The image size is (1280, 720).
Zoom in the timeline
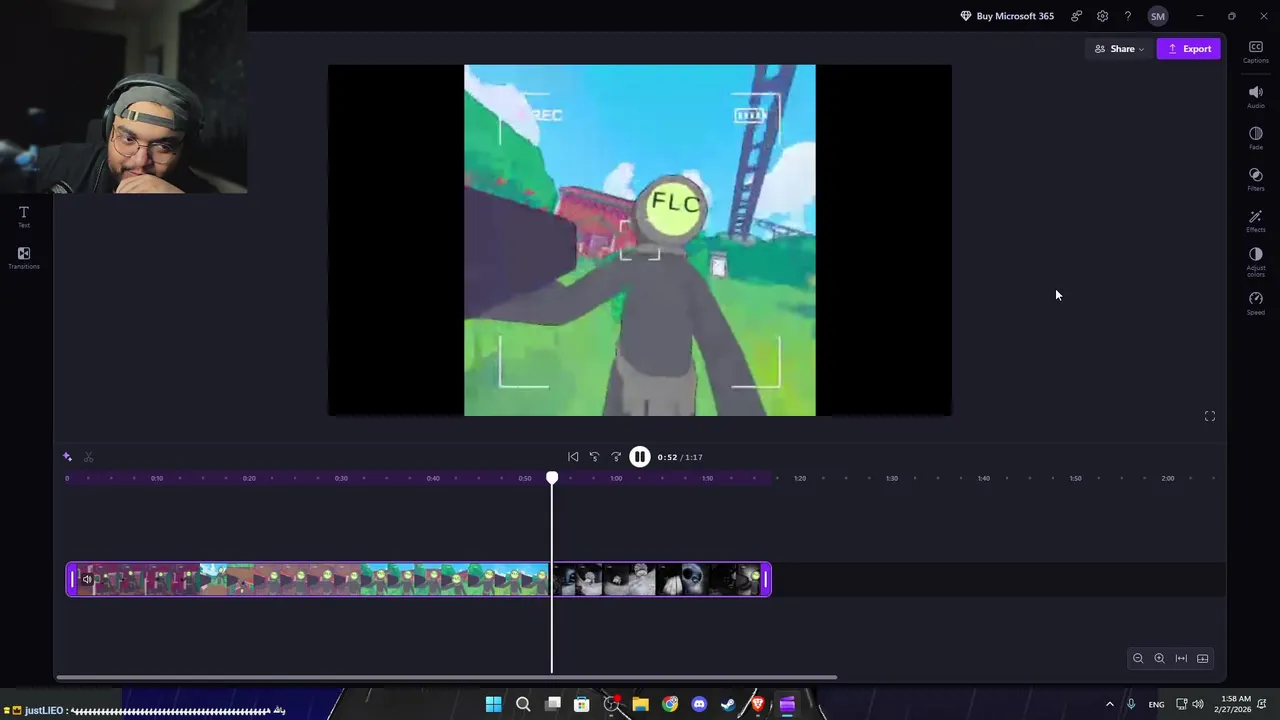[x=1159, y=658]
